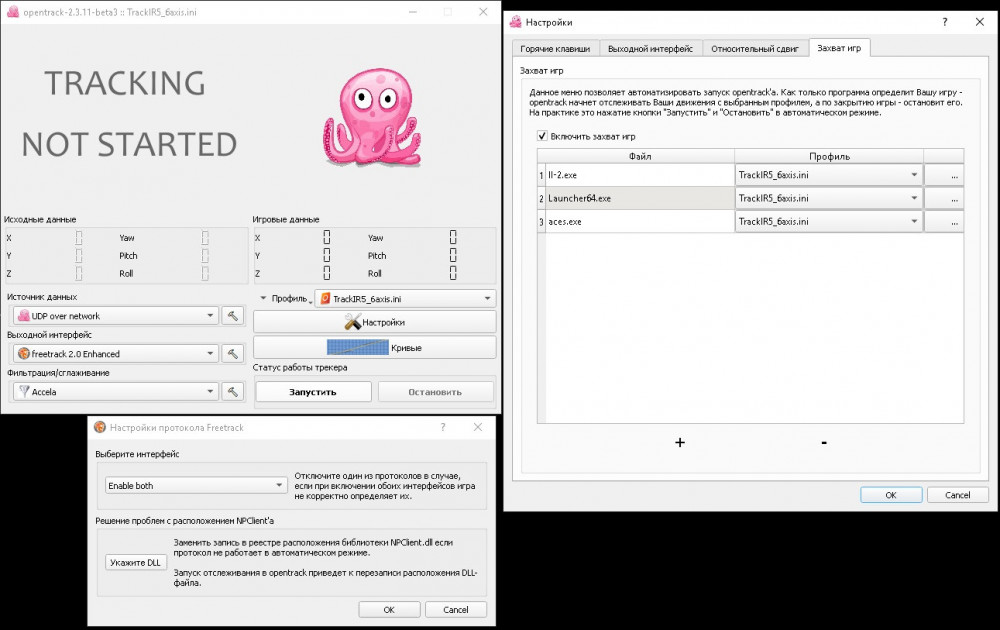This screenshot has height=630, width=1000.
Task: Confirm Freetrack protocol dialog with OK
Action: pyautogui.click(x=389, y=610)
